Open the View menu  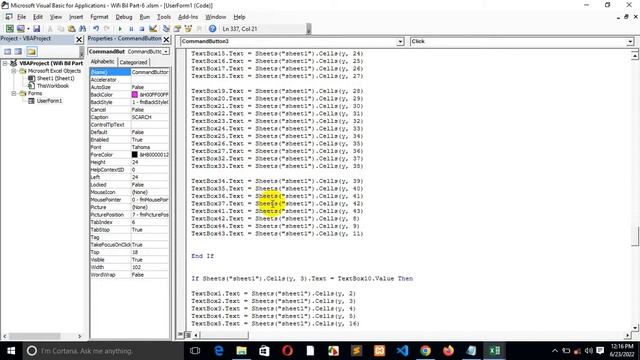(56, 17)
